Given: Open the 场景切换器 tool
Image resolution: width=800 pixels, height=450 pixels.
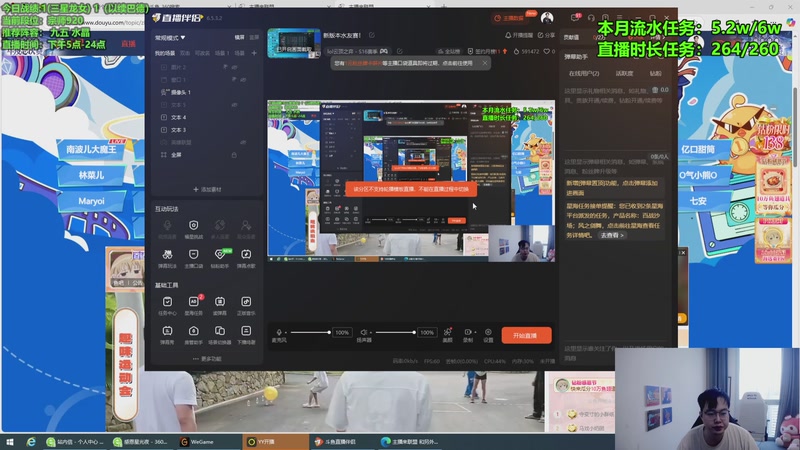Looking at the screenshot, I should click(220, 335).
